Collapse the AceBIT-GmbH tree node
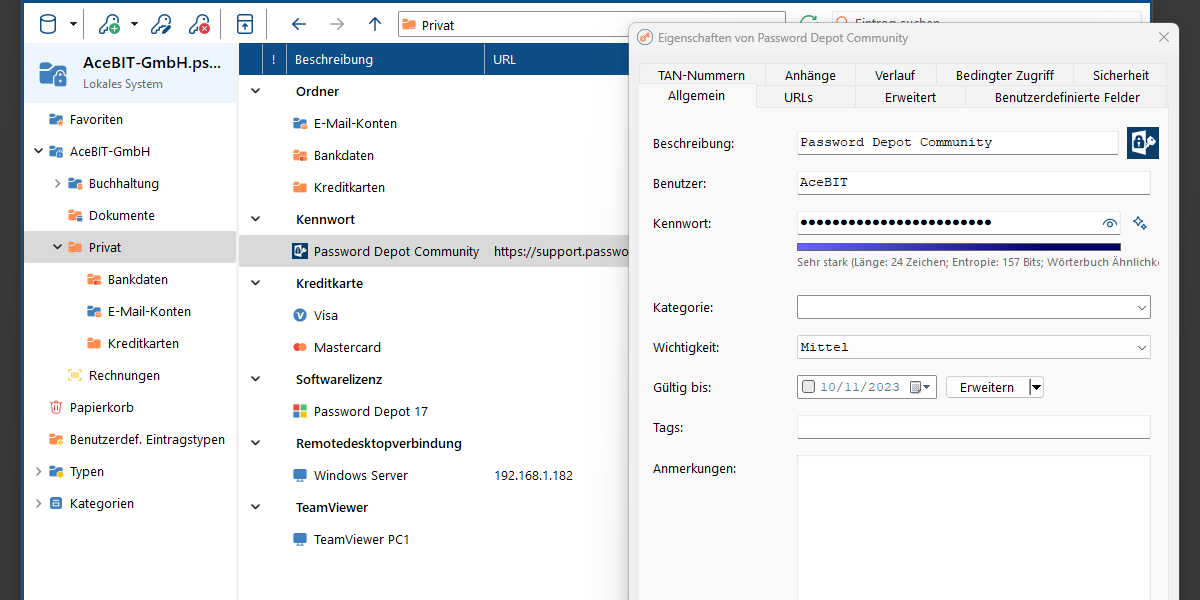 pyautogui.click(x=39, y=151)
